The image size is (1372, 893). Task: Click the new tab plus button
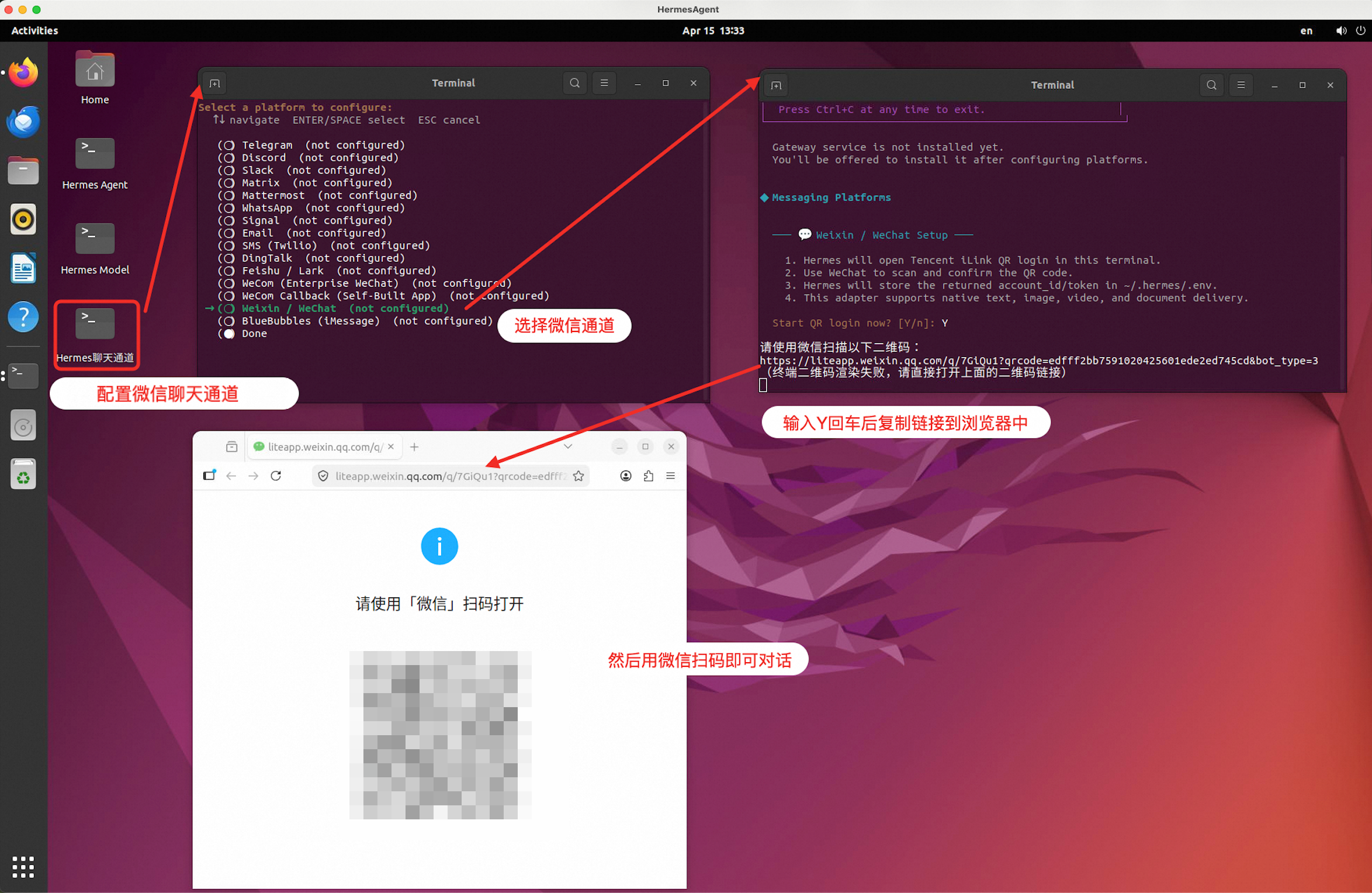pos(414,446)
